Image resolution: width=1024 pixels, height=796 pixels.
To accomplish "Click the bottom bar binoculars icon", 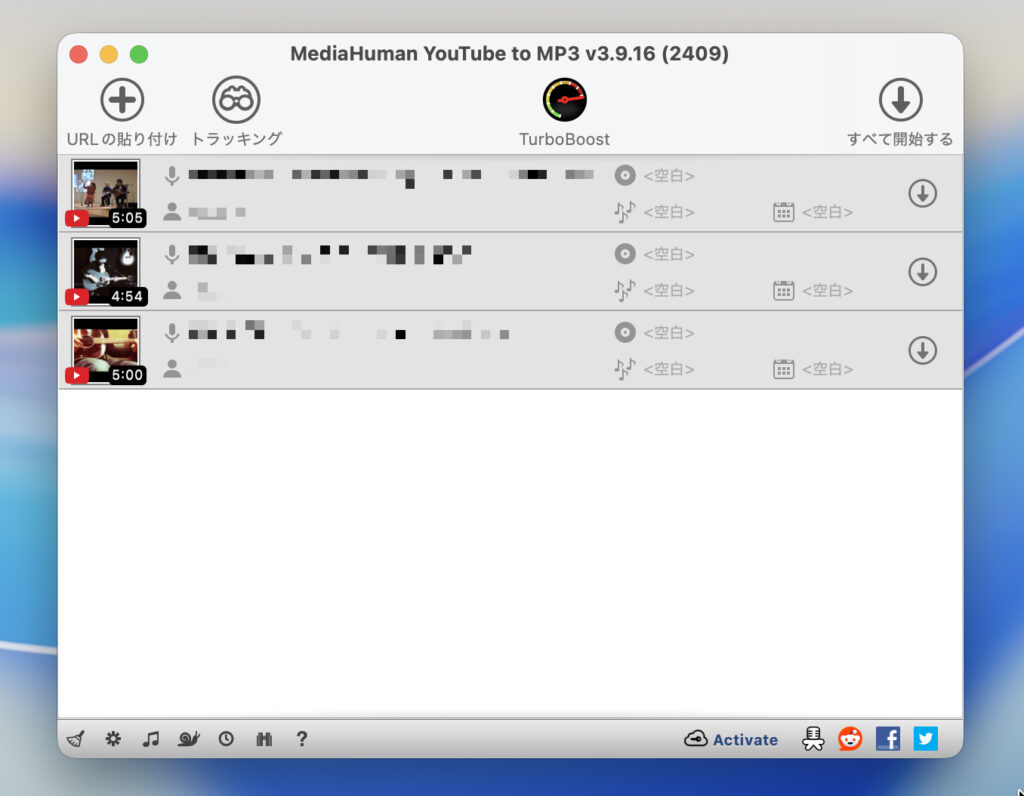I will (x=264, y=739).
